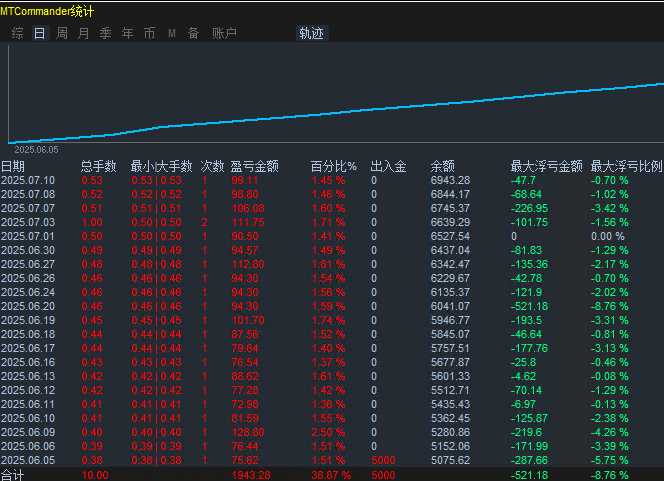This screenshot has width=664, height=481.
Task: Select the 年 yearly tab
Action: point(127,33)
